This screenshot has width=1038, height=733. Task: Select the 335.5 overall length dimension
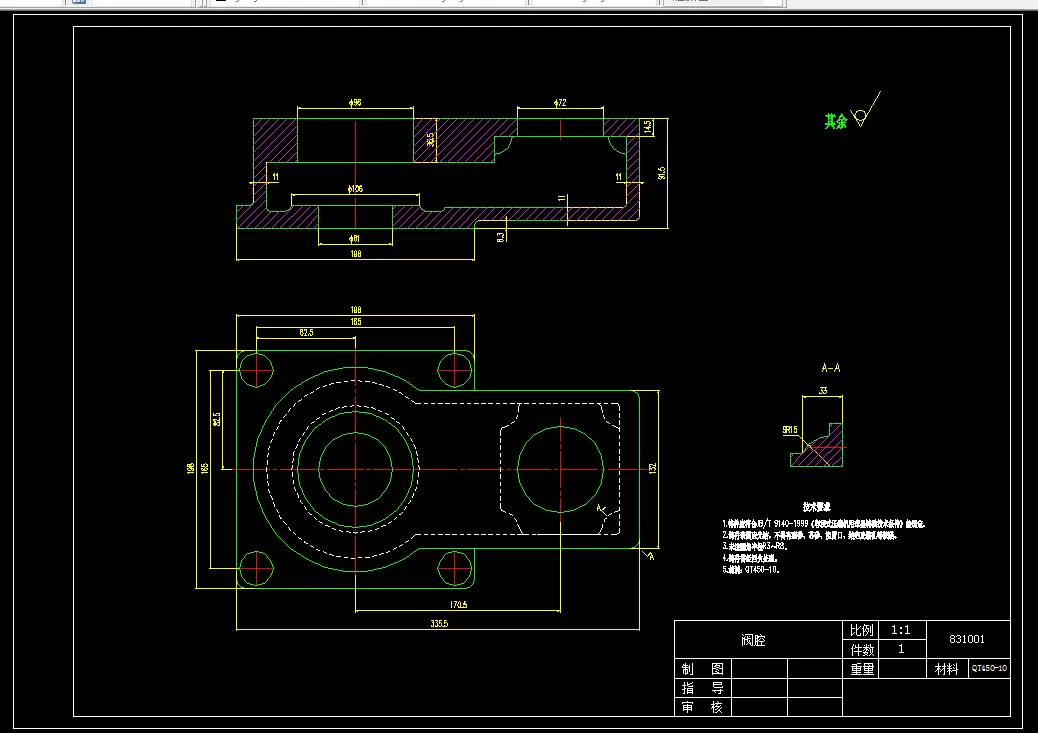[x=439, y=624]
